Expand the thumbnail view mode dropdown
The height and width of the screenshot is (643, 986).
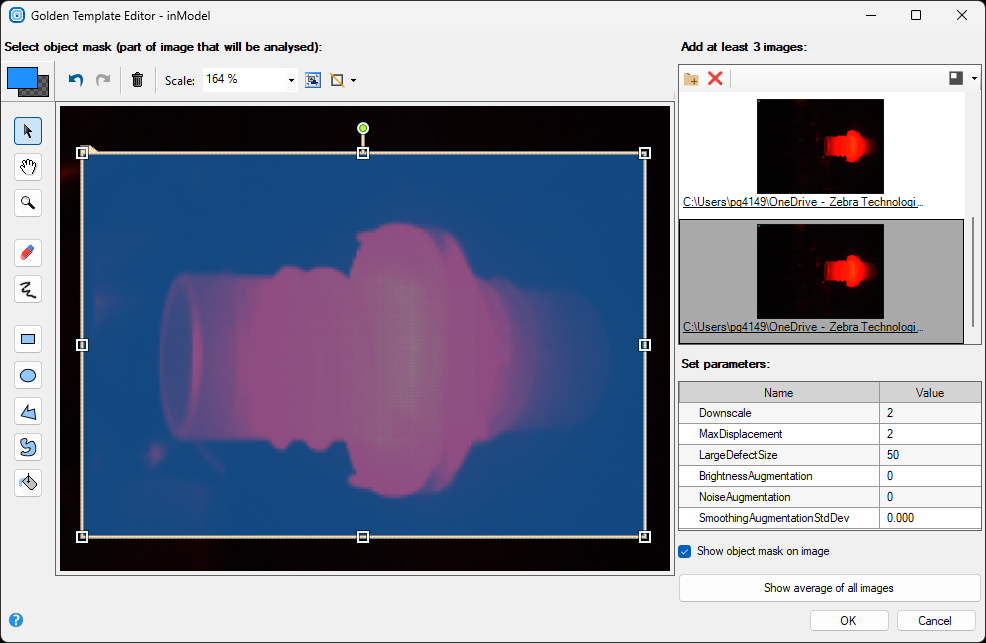(974, 78)
